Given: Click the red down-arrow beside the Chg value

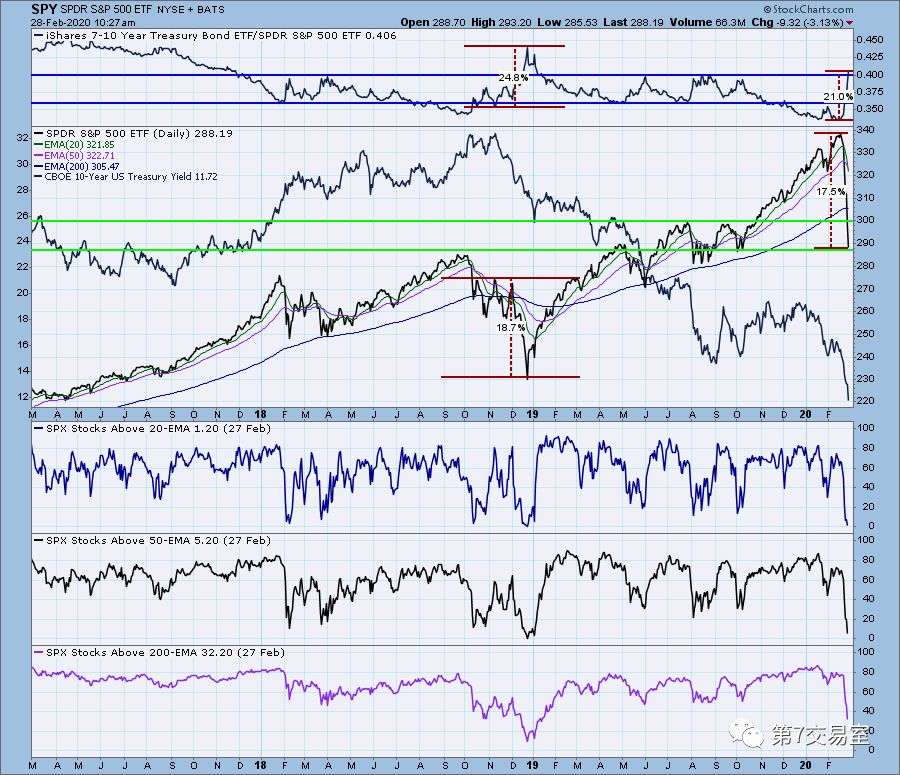Looking at the screenshot, I should [849, 23].
